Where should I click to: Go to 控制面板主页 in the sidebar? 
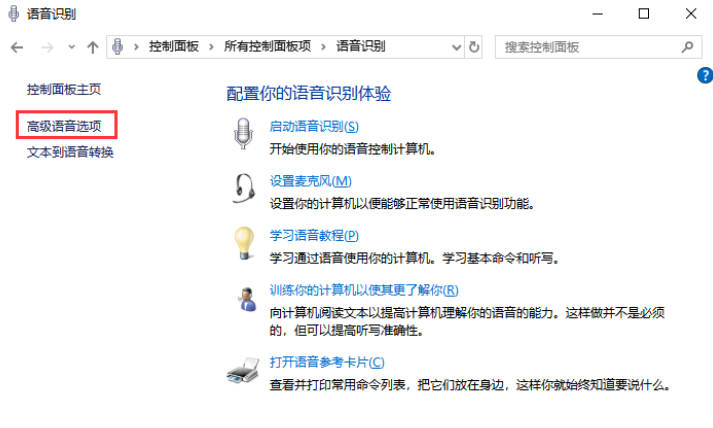click(64, 89)
